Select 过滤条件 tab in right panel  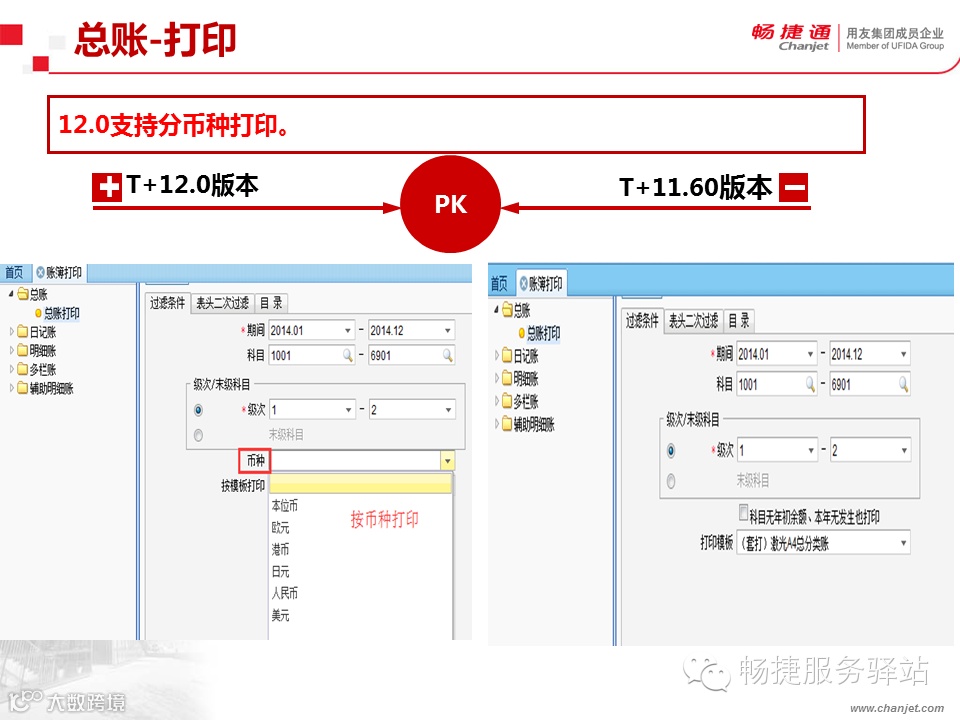point(642,320)
